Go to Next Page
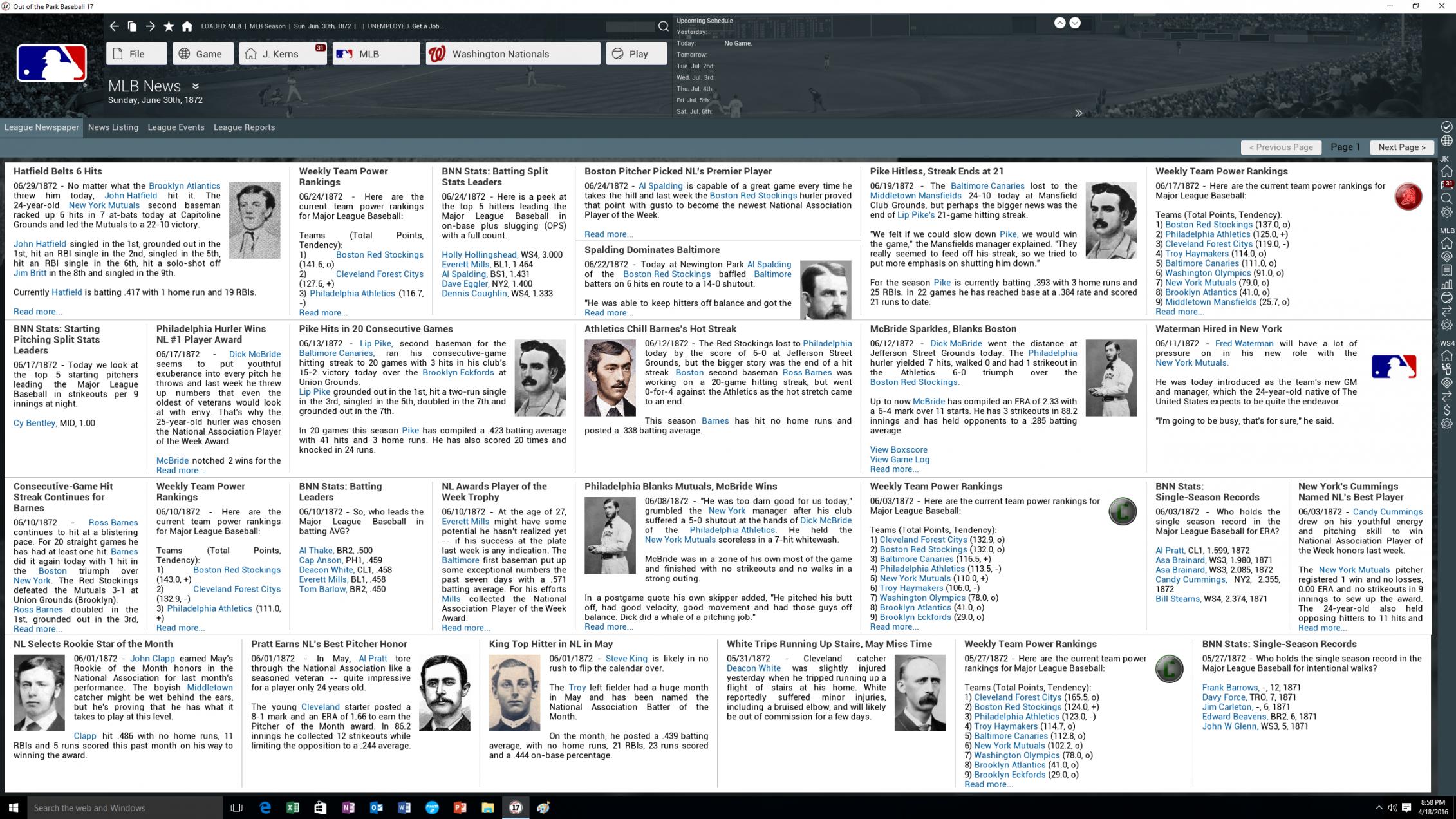Image resolution: width=1456 pixels, height=819 pixels. (x=1401, y=147)
